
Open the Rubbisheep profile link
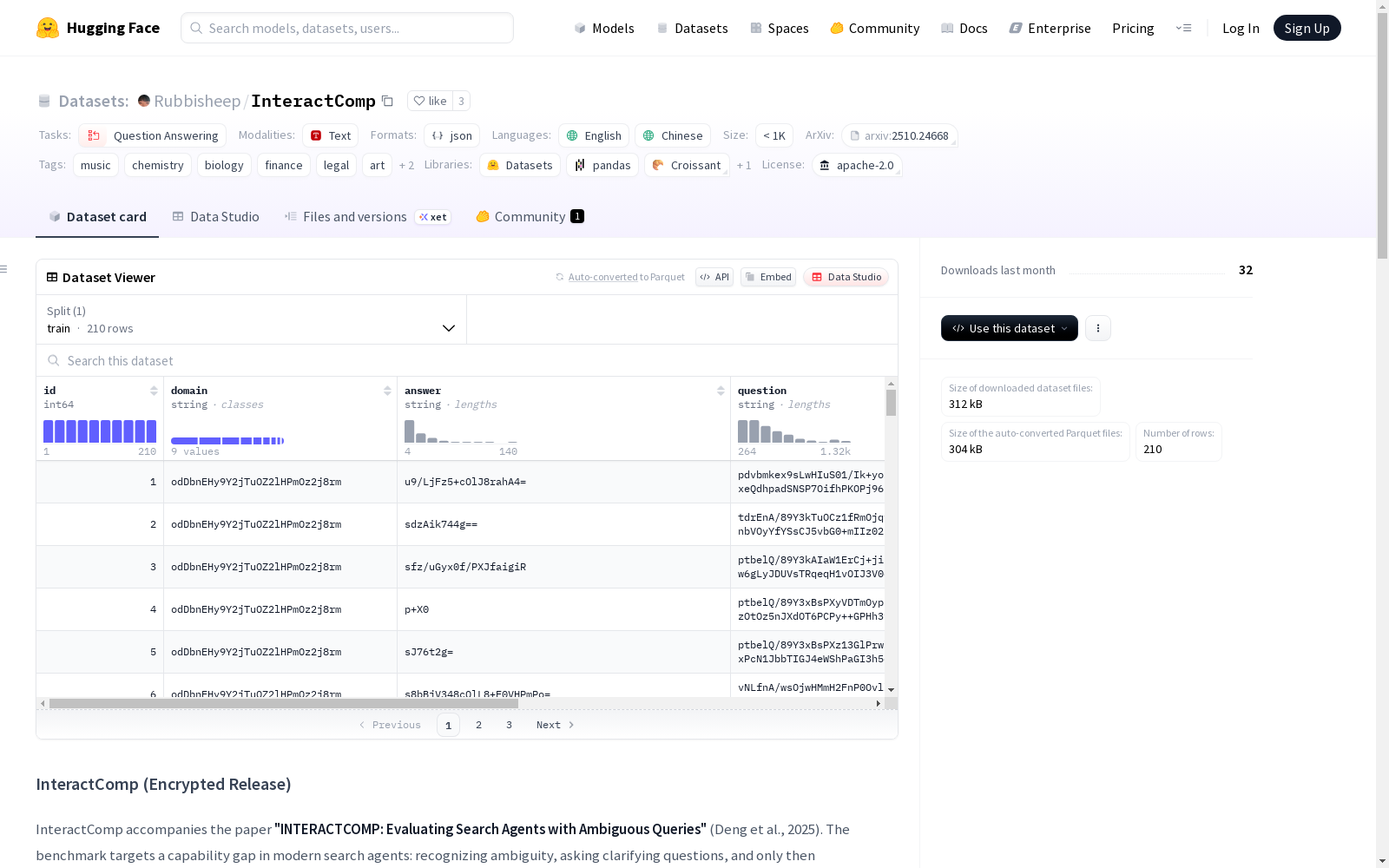click(x=197, y=101)
